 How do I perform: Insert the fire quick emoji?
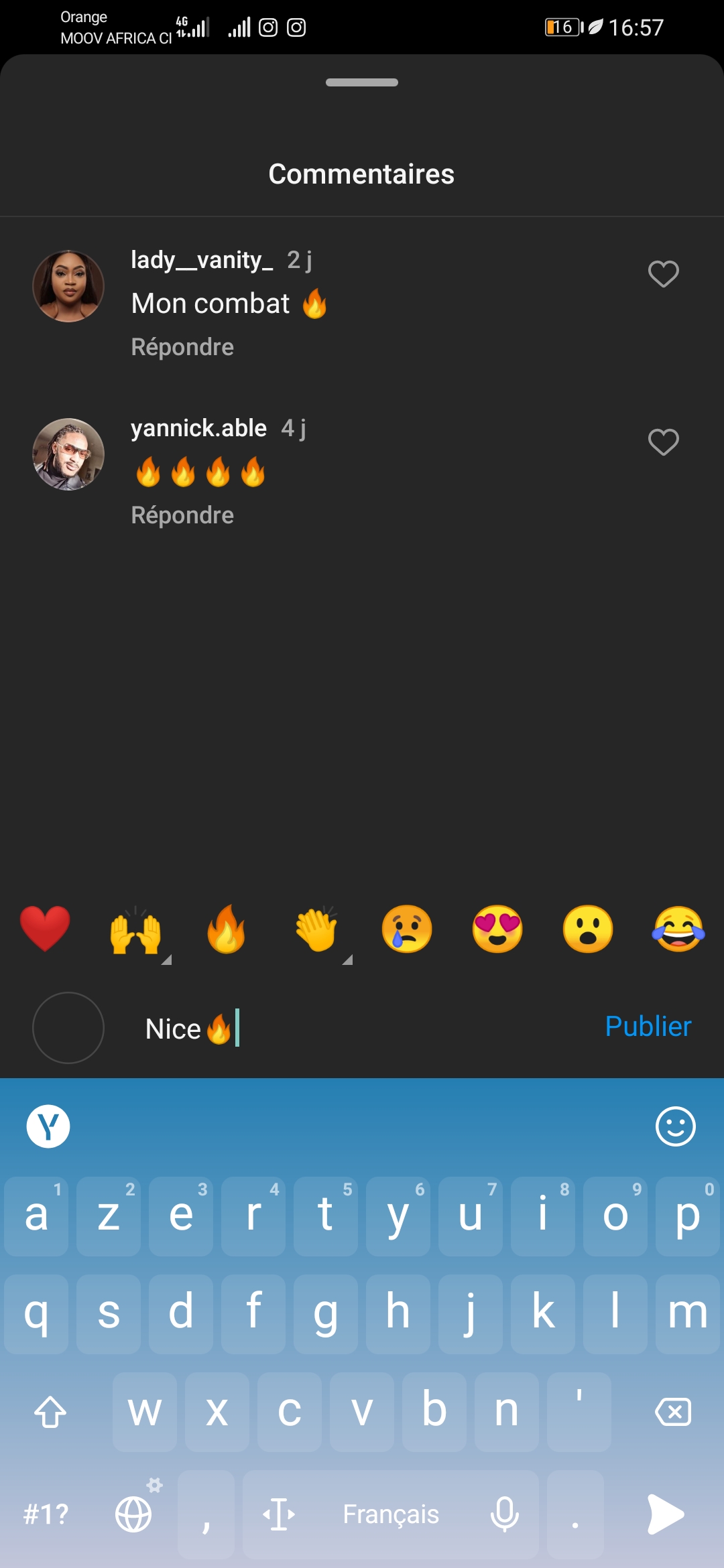click(x=226, y=929)
